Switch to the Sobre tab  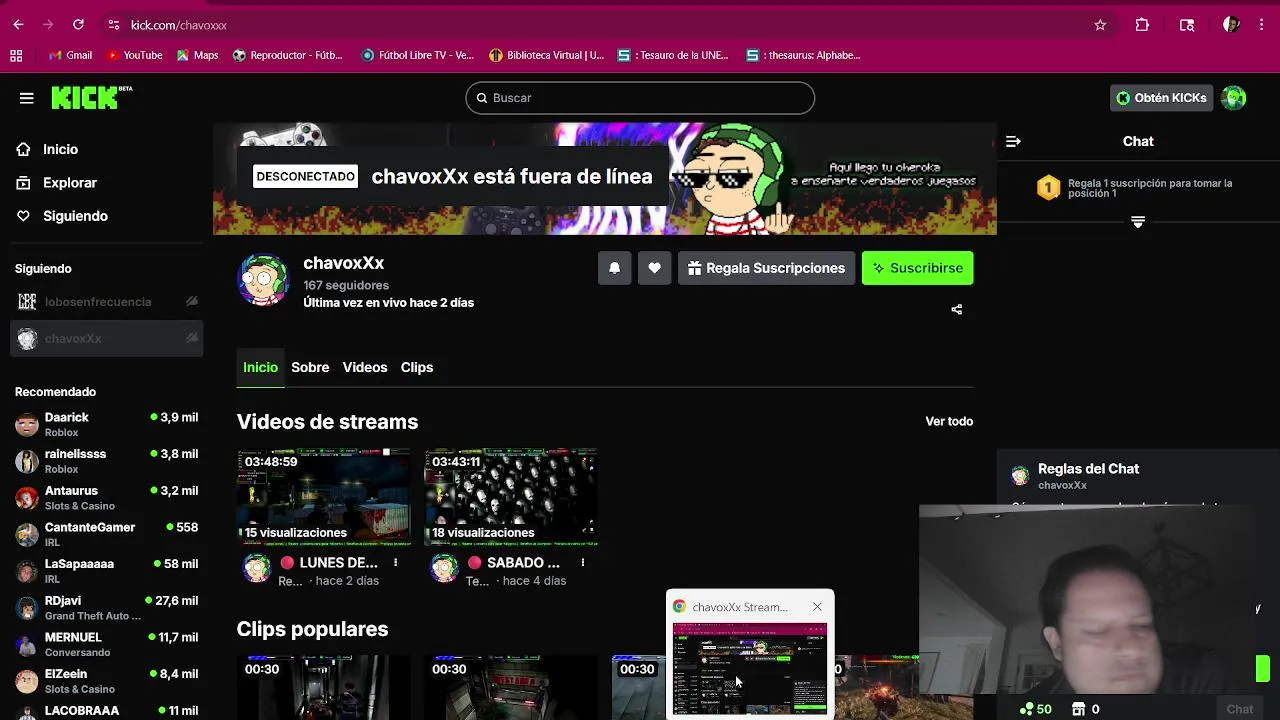(x=310, y=367)
